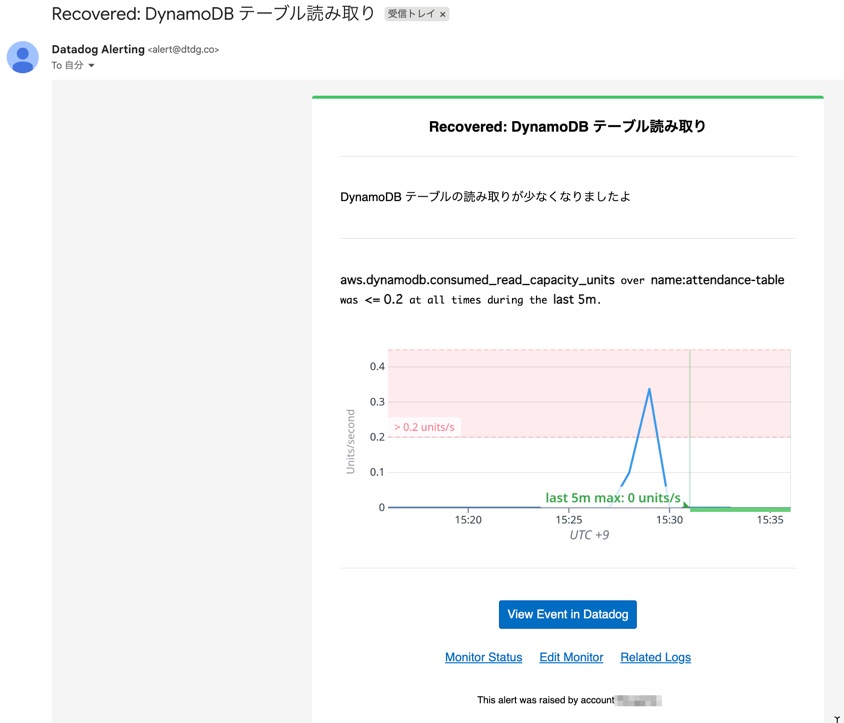This screenshot has width=844, height=723.
Task: Click the > 0.2 units/s threshold annotation
Action: 424,425
